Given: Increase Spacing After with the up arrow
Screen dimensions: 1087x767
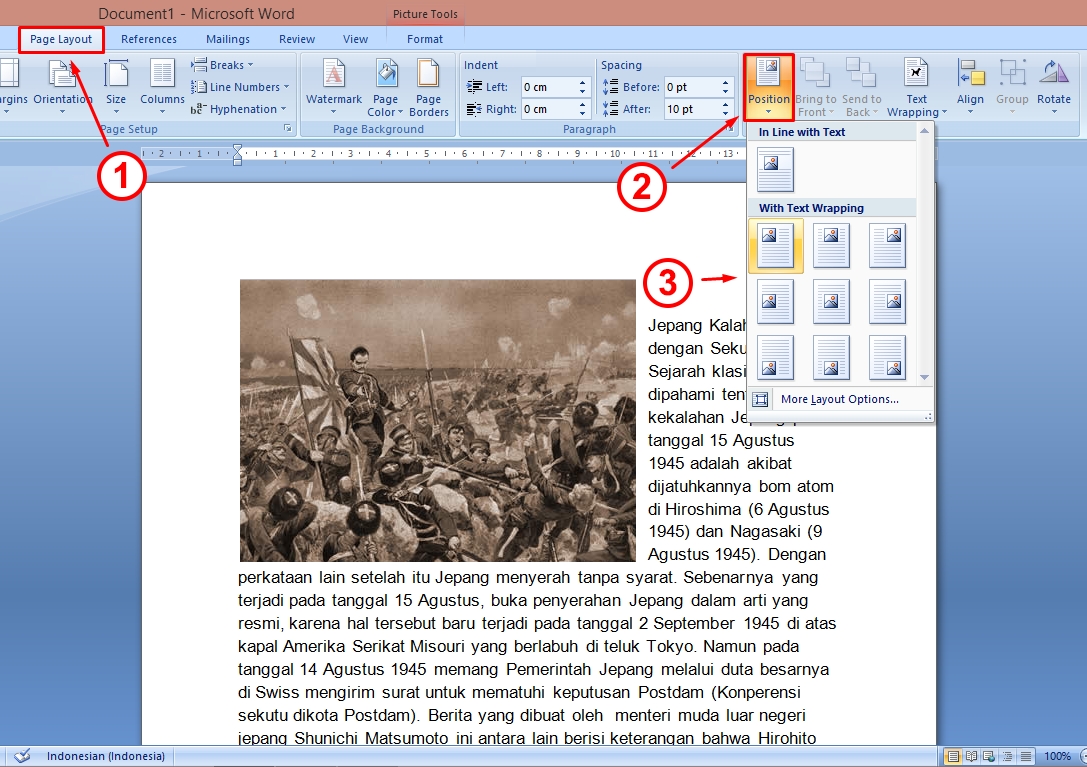Looking at the screenshot, I should 726,105.
